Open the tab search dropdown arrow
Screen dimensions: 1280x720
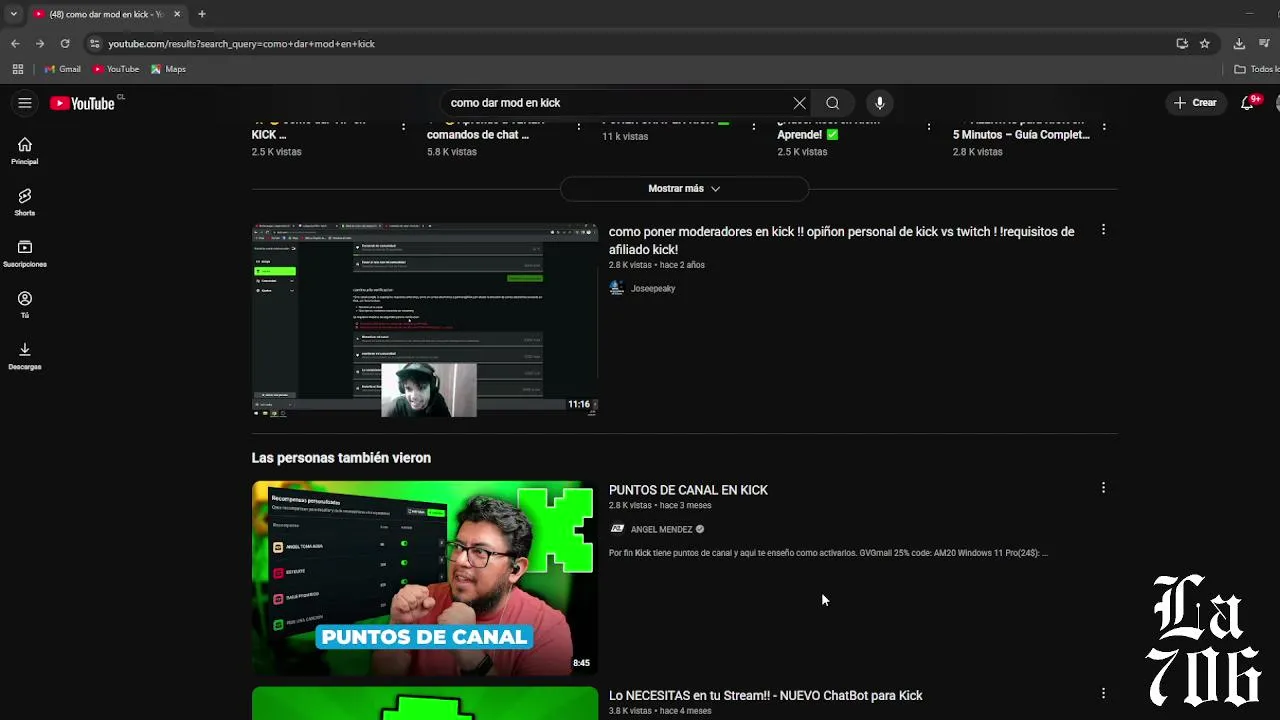tap(13, 14)
